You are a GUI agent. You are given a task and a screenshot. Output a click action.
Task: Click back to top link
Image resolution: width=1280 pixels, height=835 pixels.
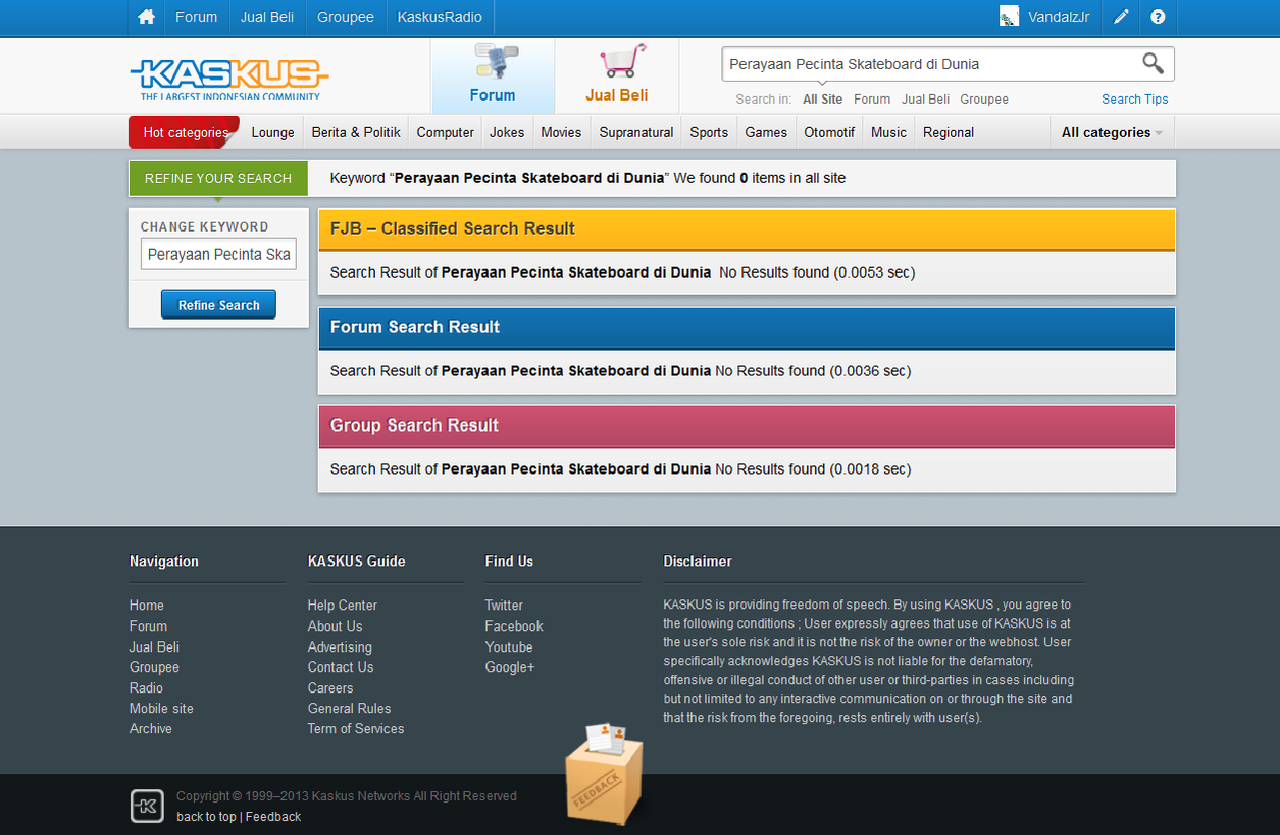tap(206, 817)
